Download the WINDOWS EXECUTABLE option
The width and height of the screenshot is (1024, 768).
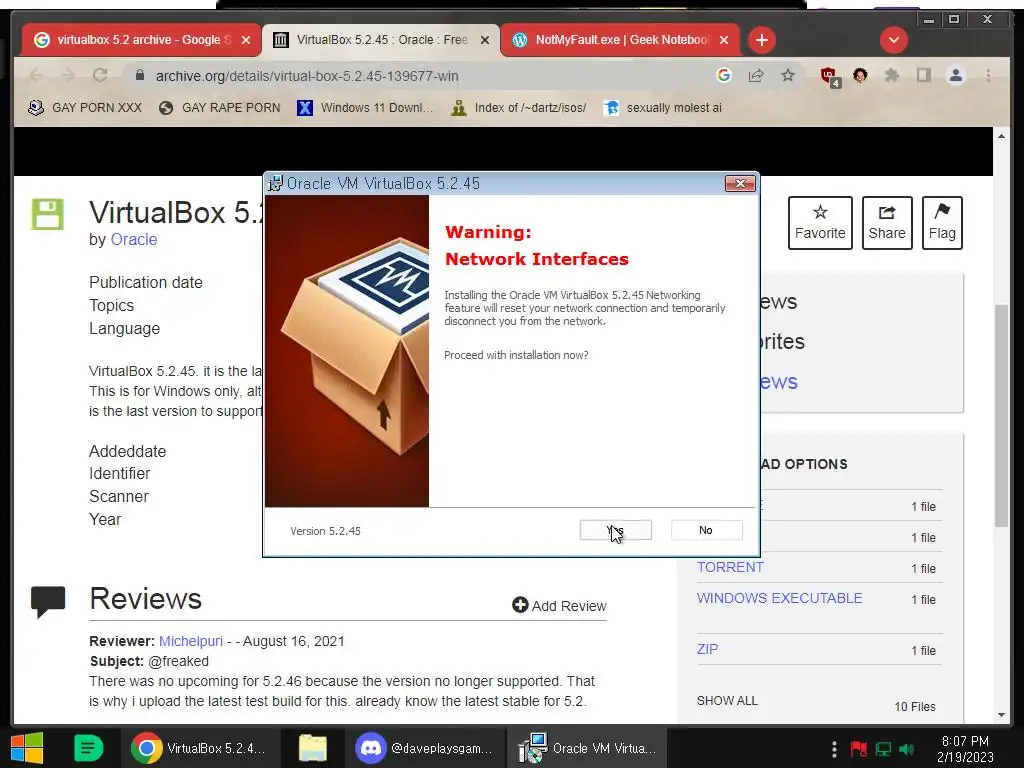click(780, 598)
